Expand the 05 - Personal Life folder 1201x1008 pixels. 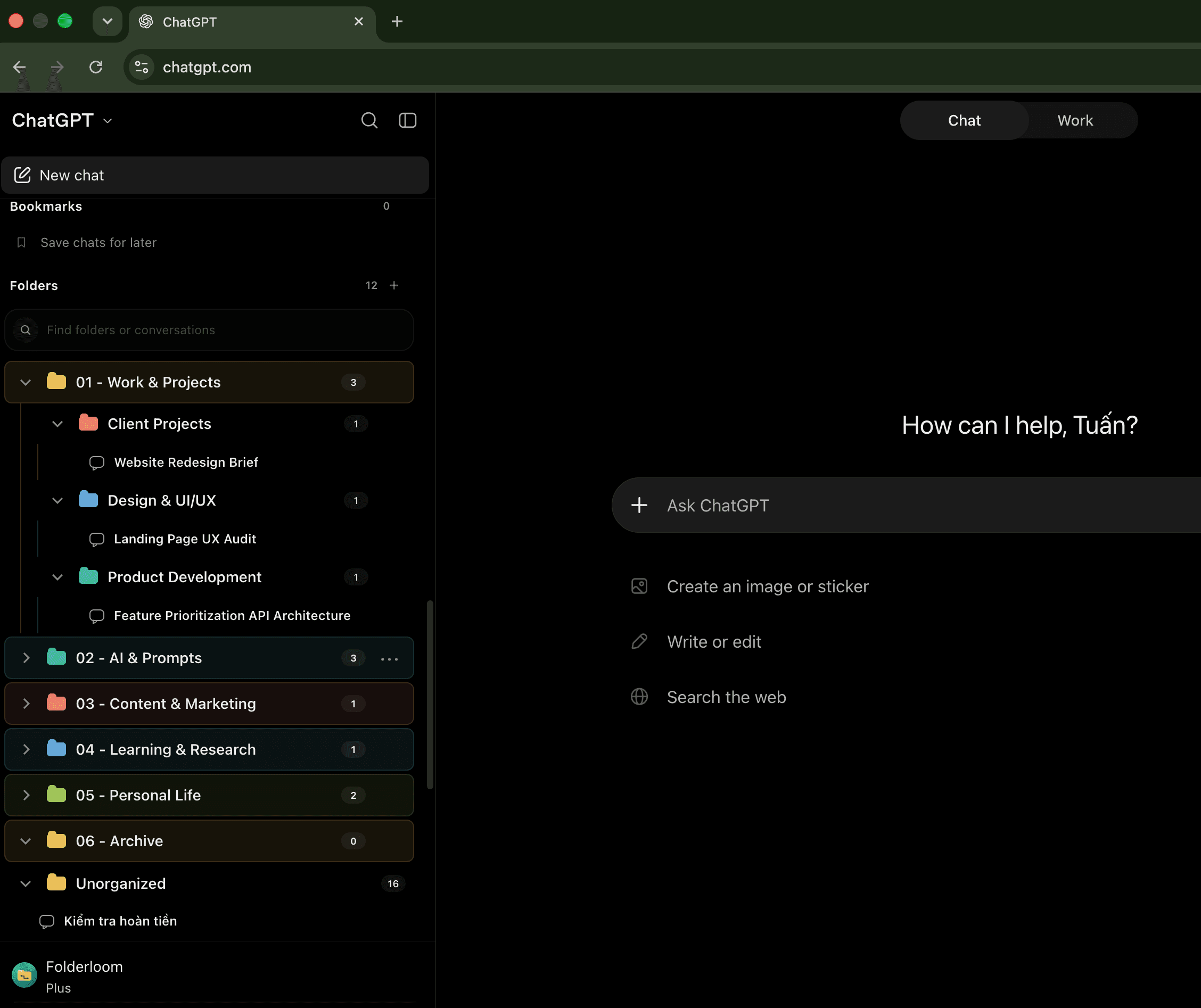coord(26,795)
